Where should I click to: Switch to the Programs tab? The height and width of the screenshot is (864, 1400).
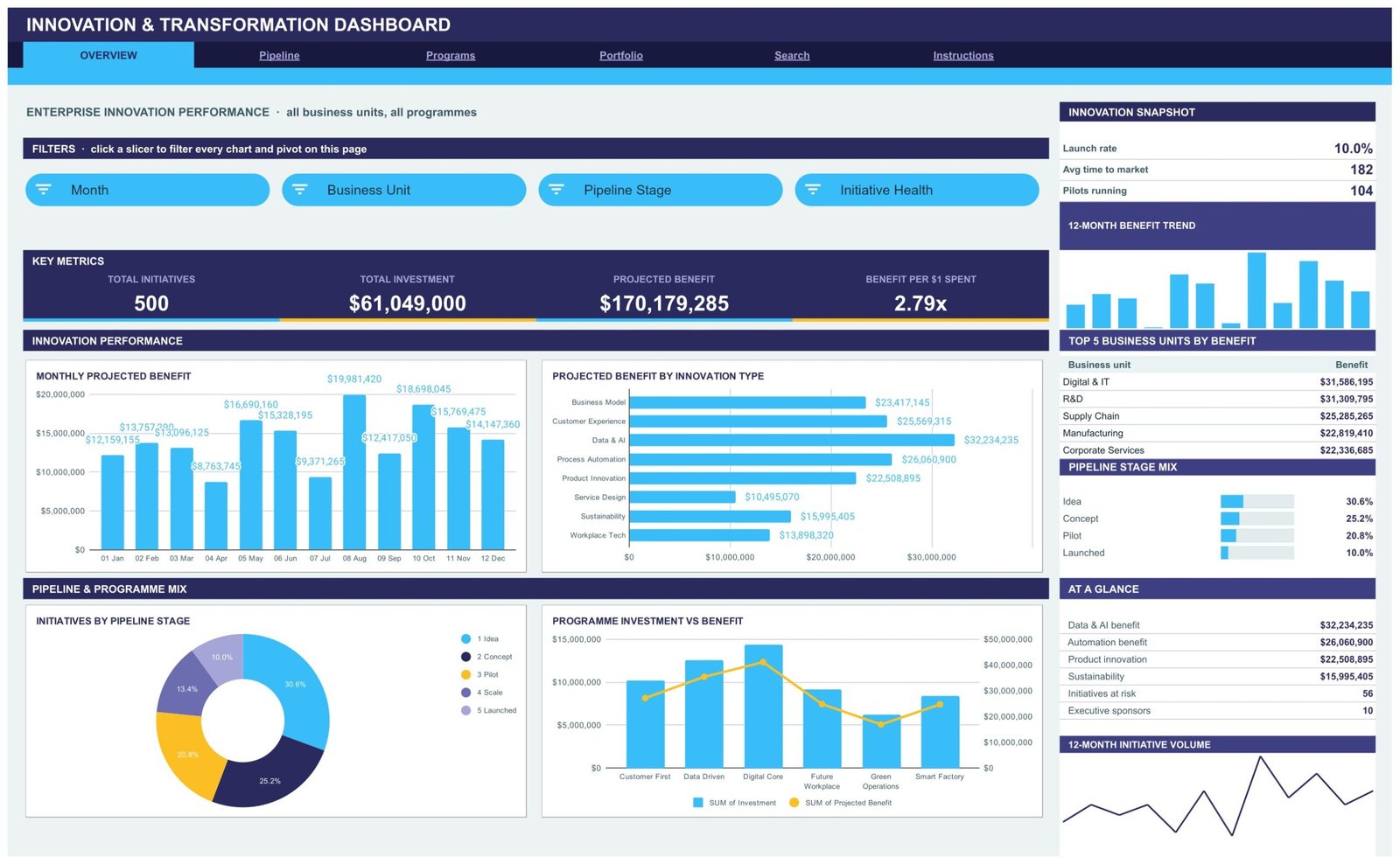(451, 55)
